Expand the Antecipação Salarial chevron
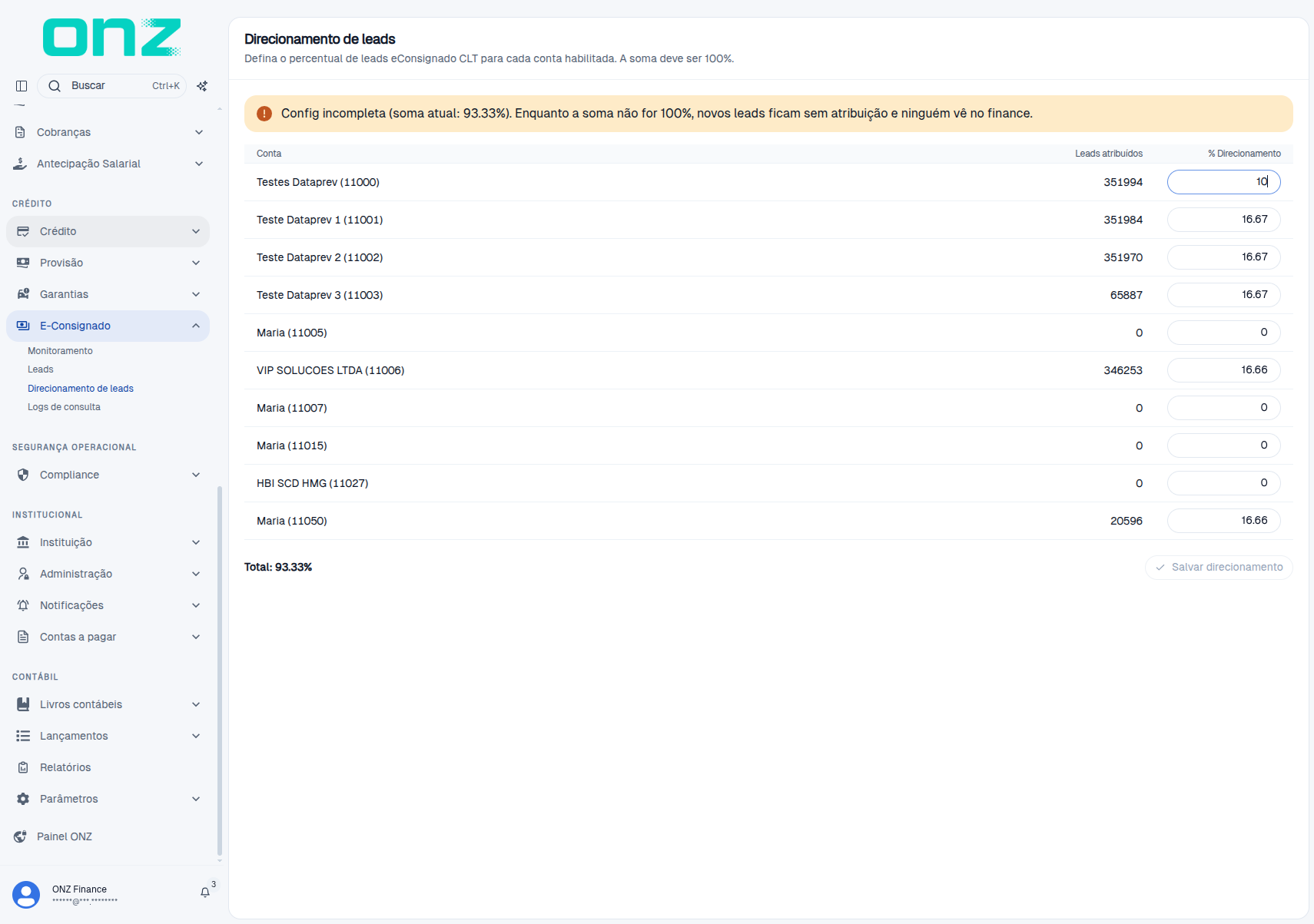The width and height of the screenshot is (1314, 924). [x=199, y=164]
